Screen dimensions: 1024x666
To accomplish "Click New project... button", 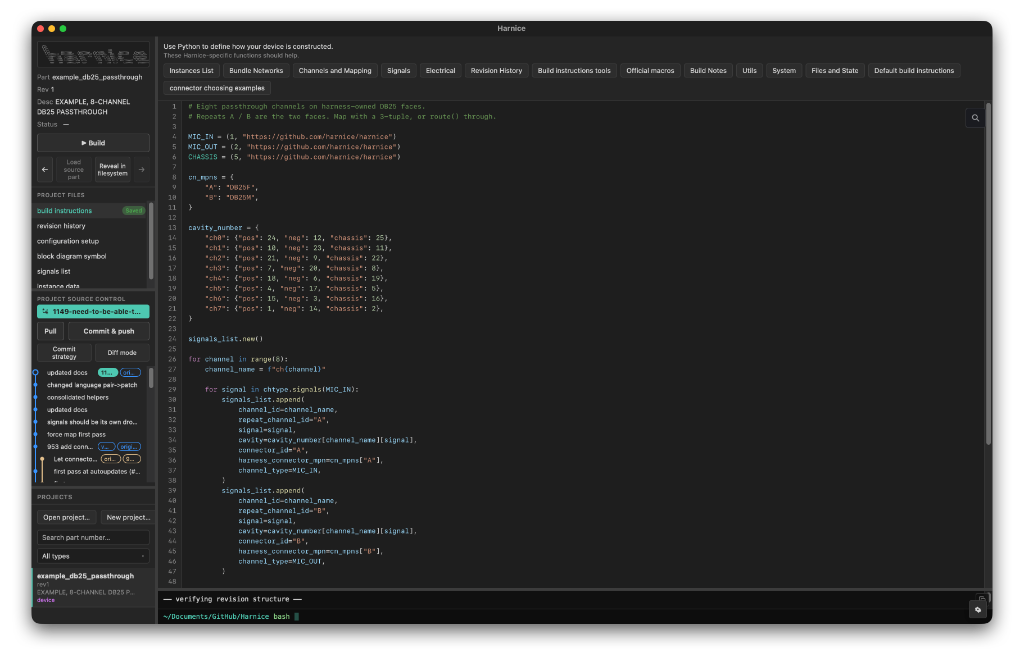I will [x=128, y=518].
